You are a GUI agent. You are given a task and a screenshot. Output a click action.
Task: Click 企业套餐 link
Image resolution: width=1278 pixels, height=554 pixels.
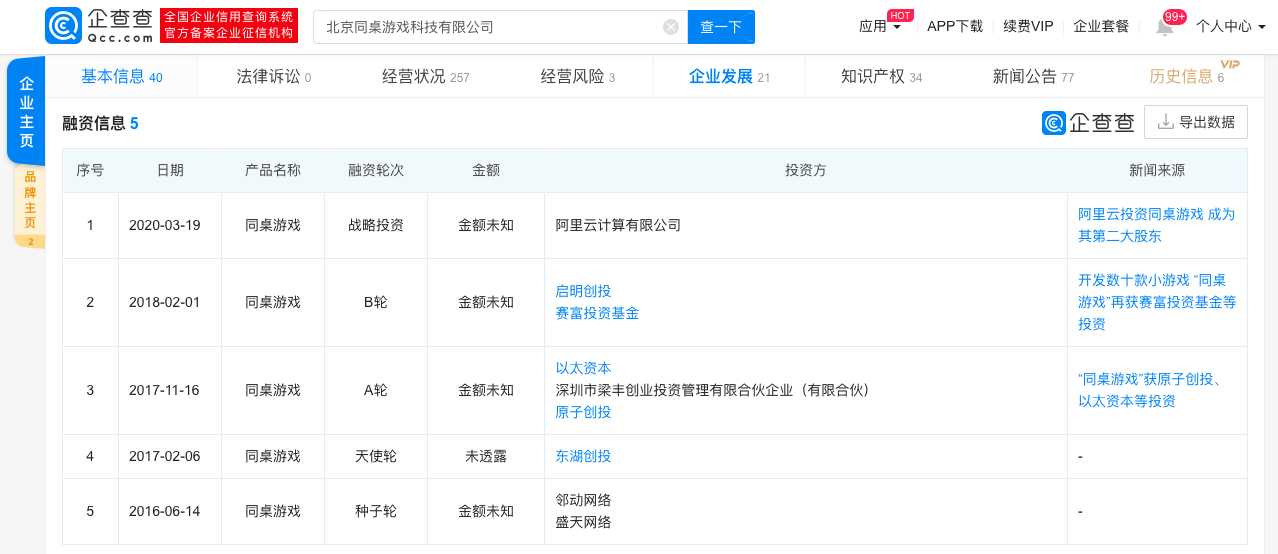[1101, 26]
